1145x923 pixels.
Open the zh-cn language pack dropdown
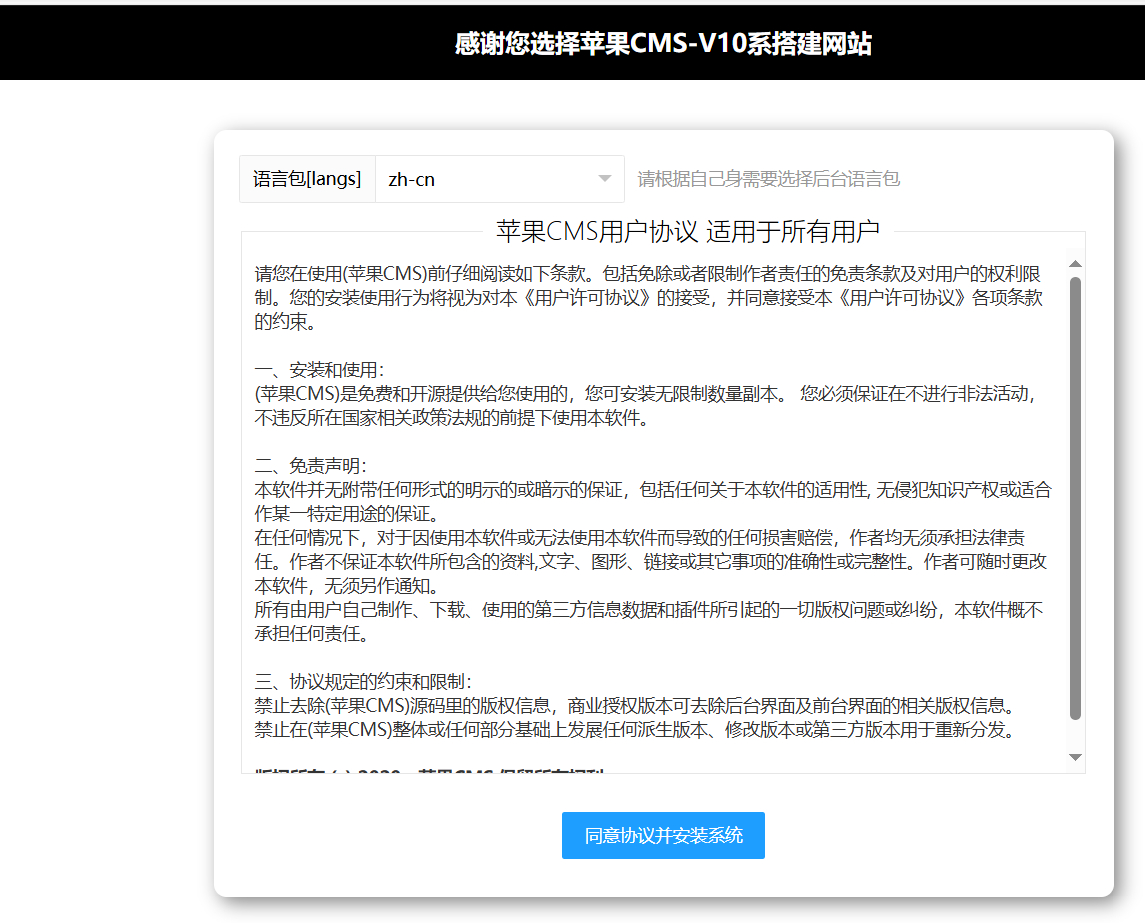click(x=499, y=179)
